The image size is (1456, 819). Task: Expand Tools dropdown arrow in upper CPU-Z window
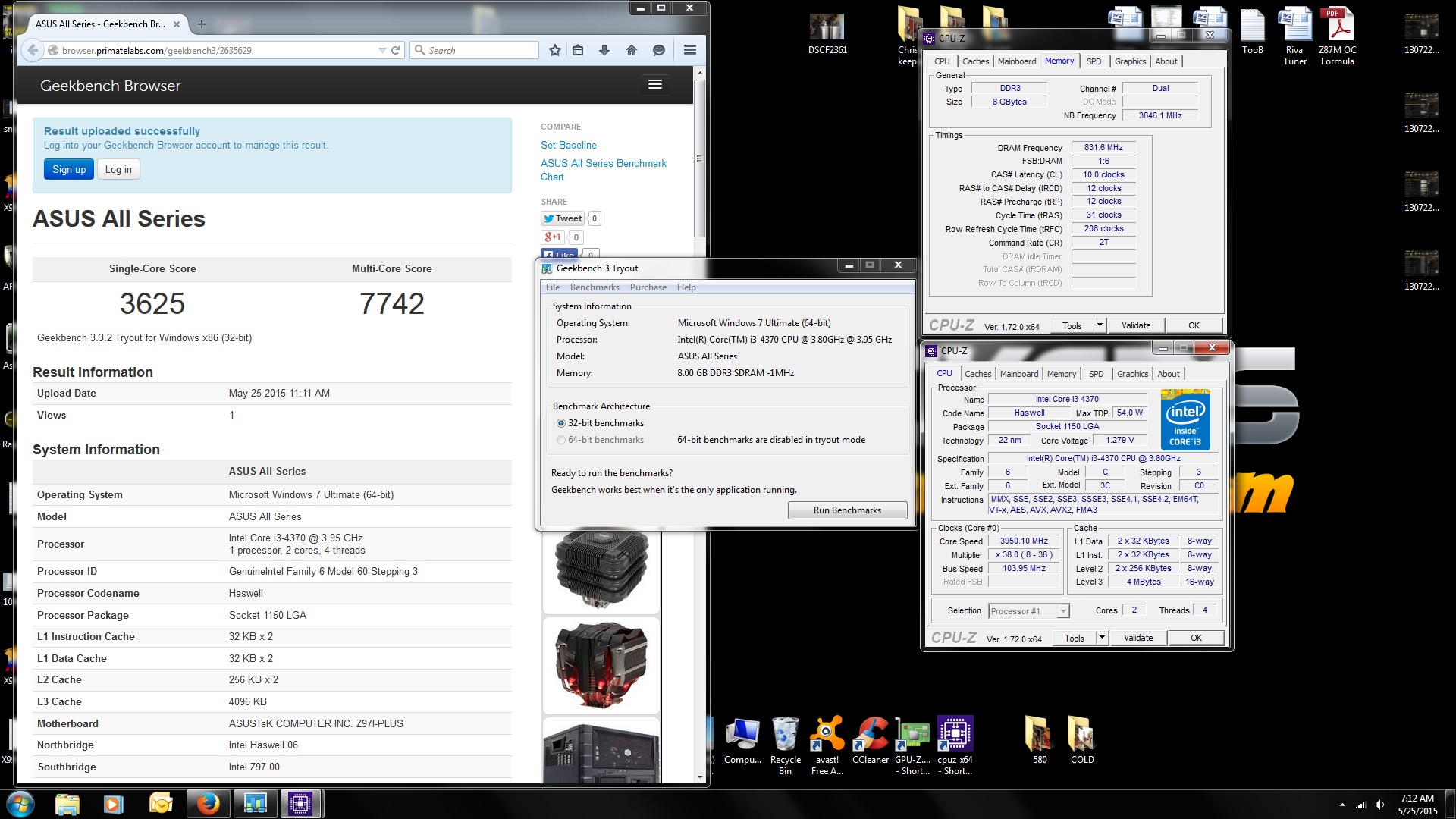(x=1100, y=325)
